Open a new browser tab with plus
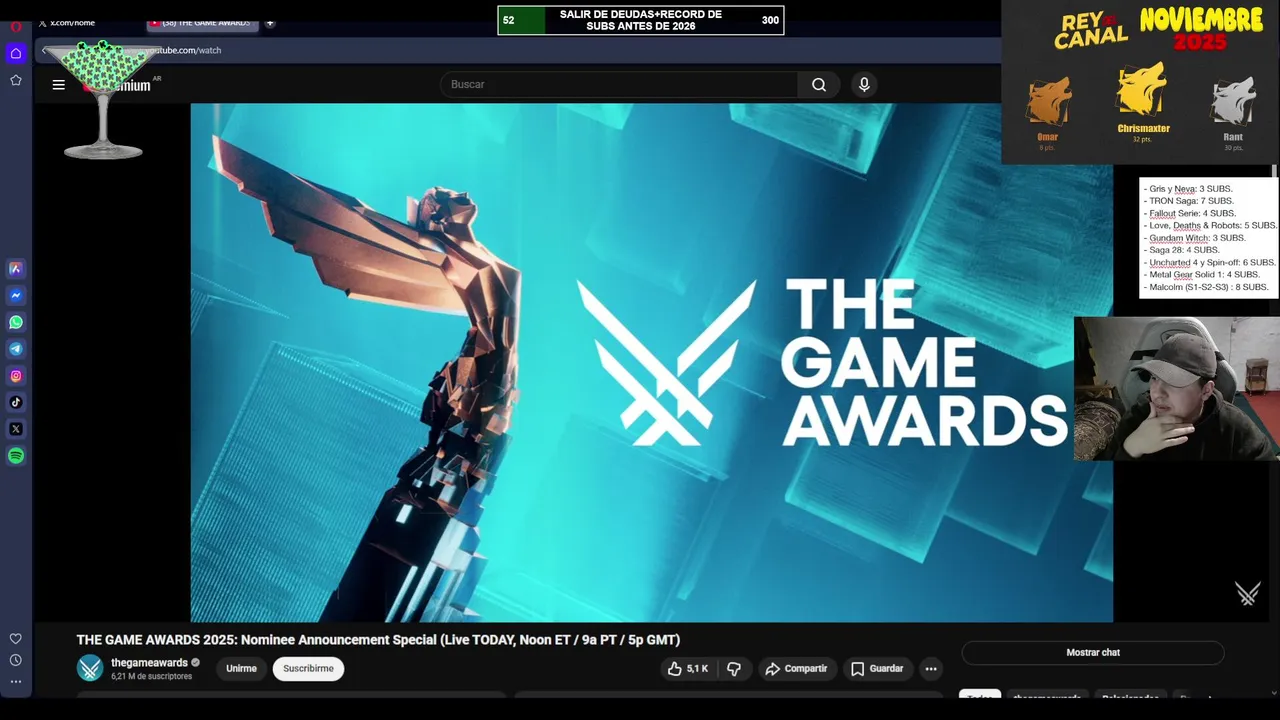Screen dimensions: 1280x720 (270, 22)
